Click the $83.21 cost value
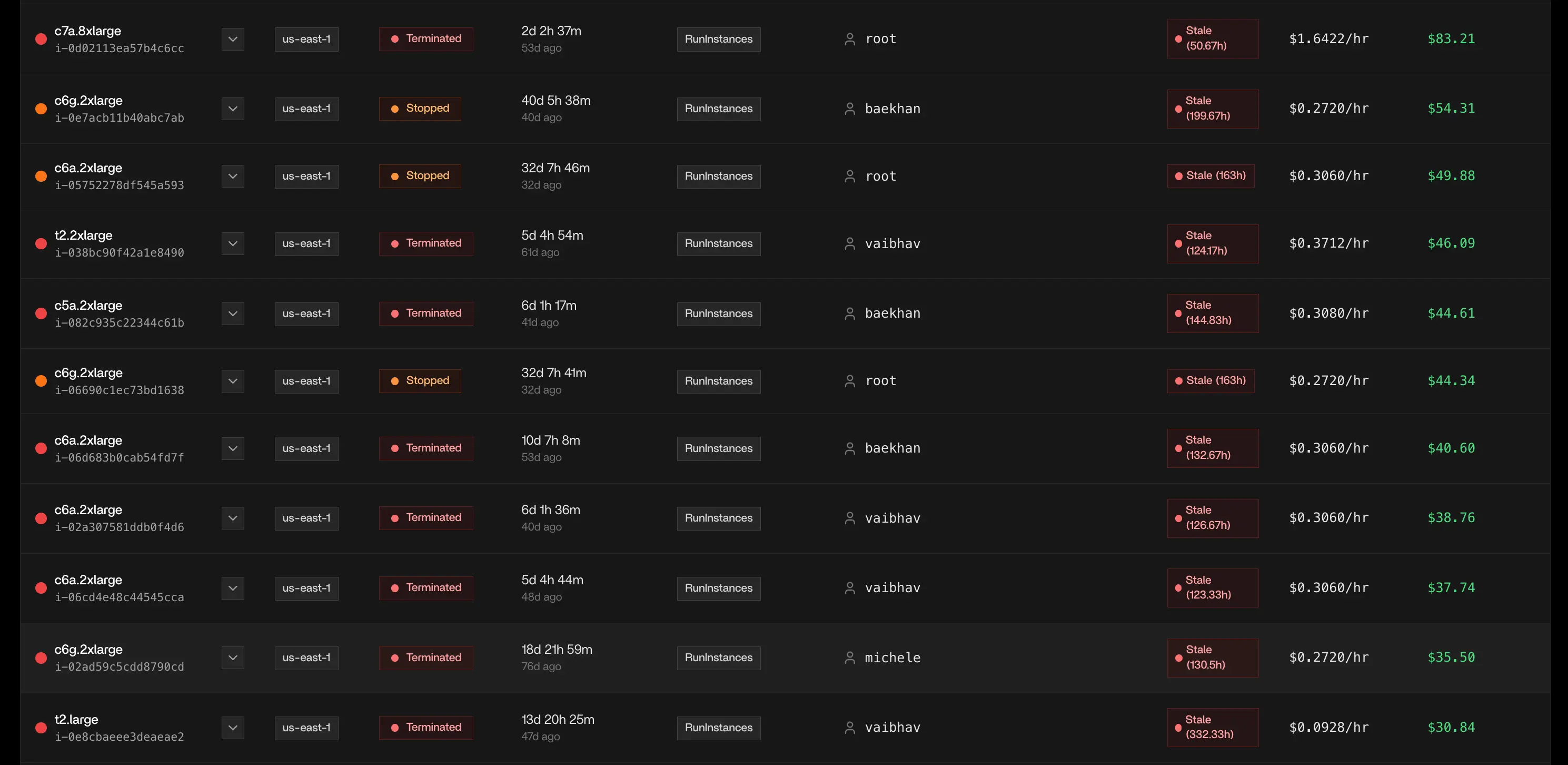1568x765 pixels. pos(1451,39)
